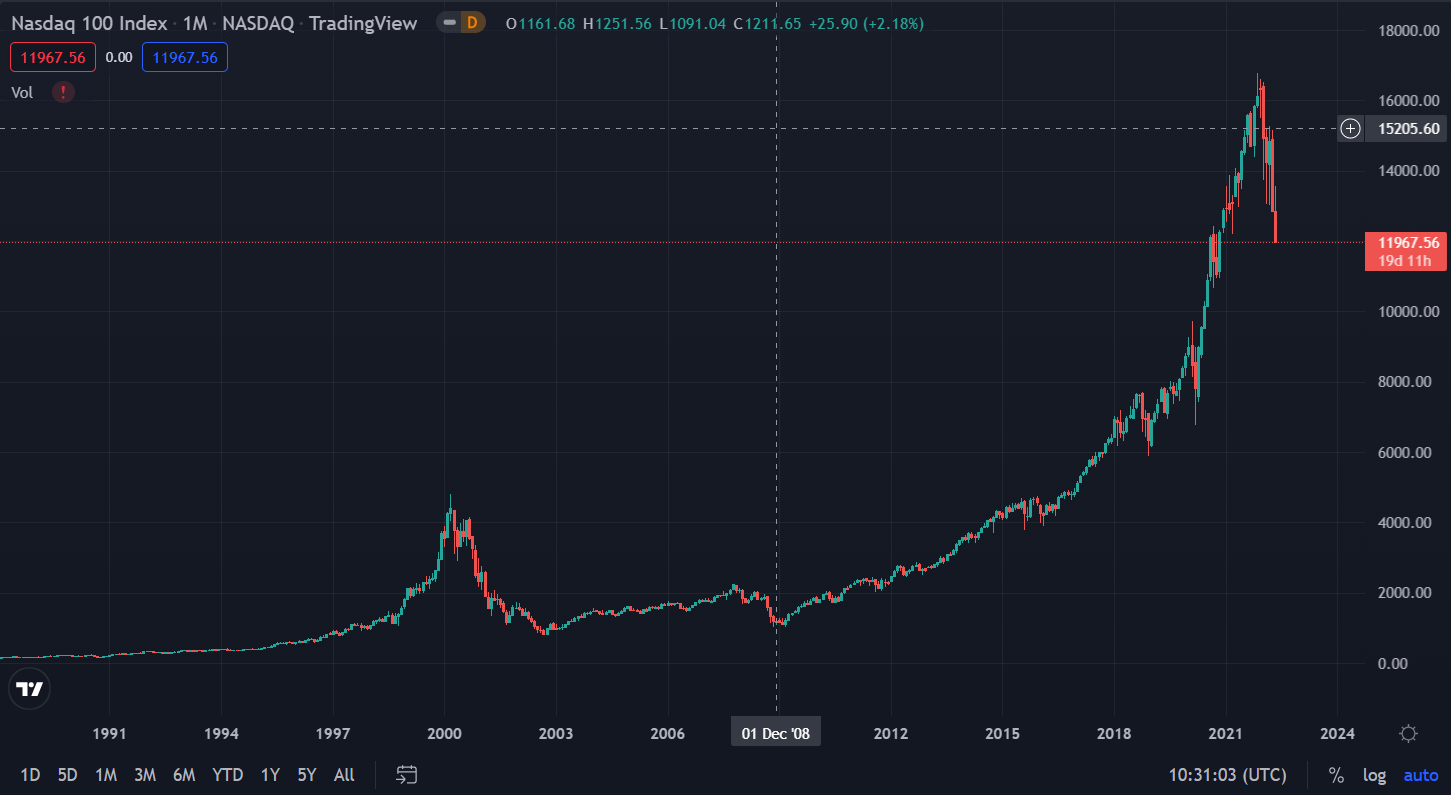Image resolution: width=1451 pixels, height=795 pixels.
Task: Select the 5Y time range
Action: 307,775
